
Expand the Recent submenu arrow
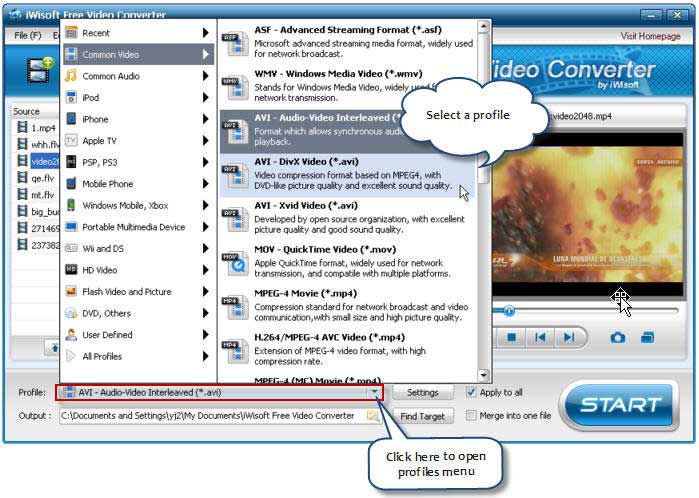pyautogui.click(x=206, y=33)
